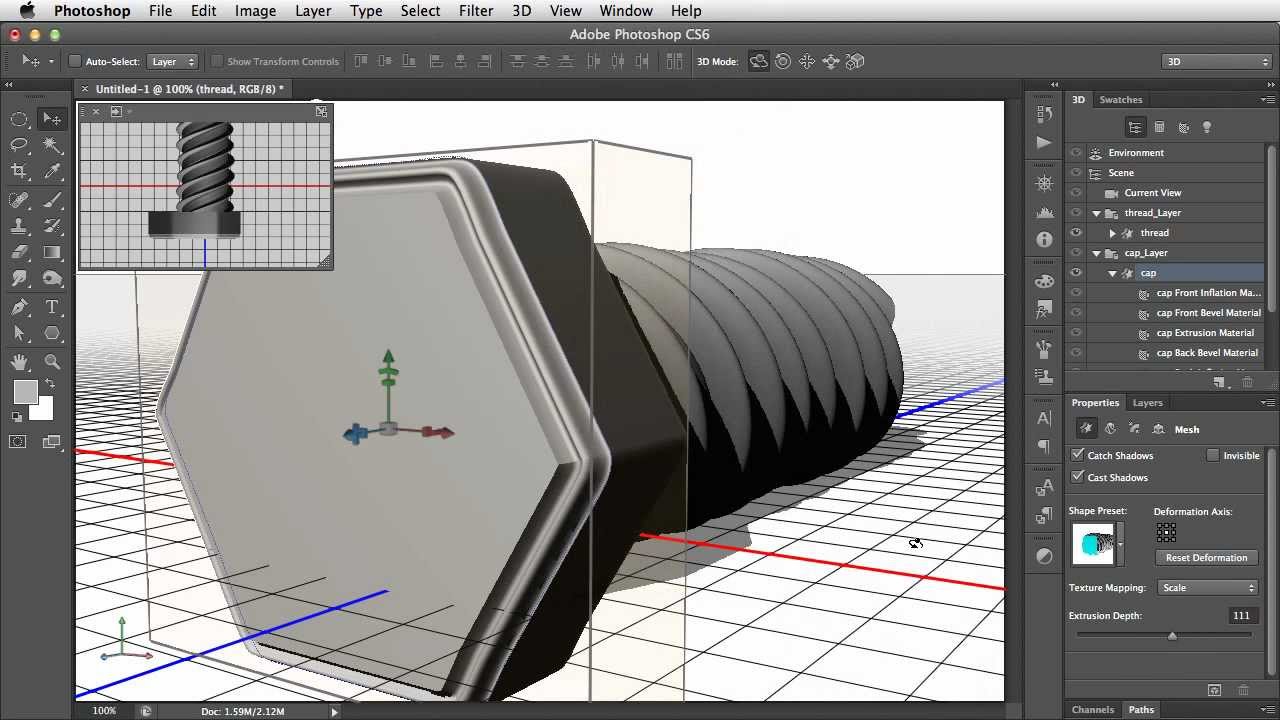Click the Lights filter icon in 3D panel
This screenshot has width=1280, height=720.
[1207, 127]
